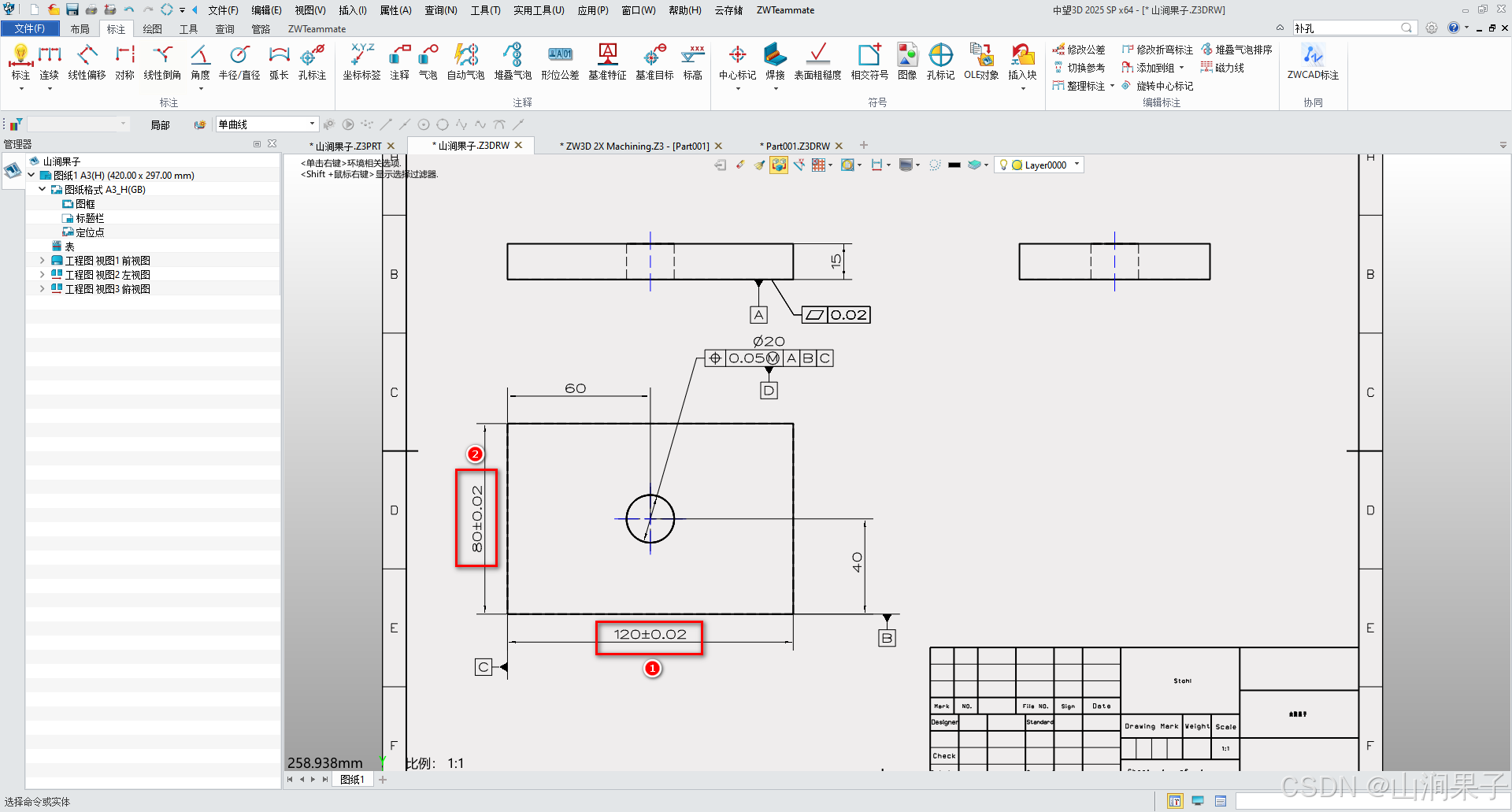
Task: Click the undo arrow in quick access bar
Action: click(x=128, y=9)
